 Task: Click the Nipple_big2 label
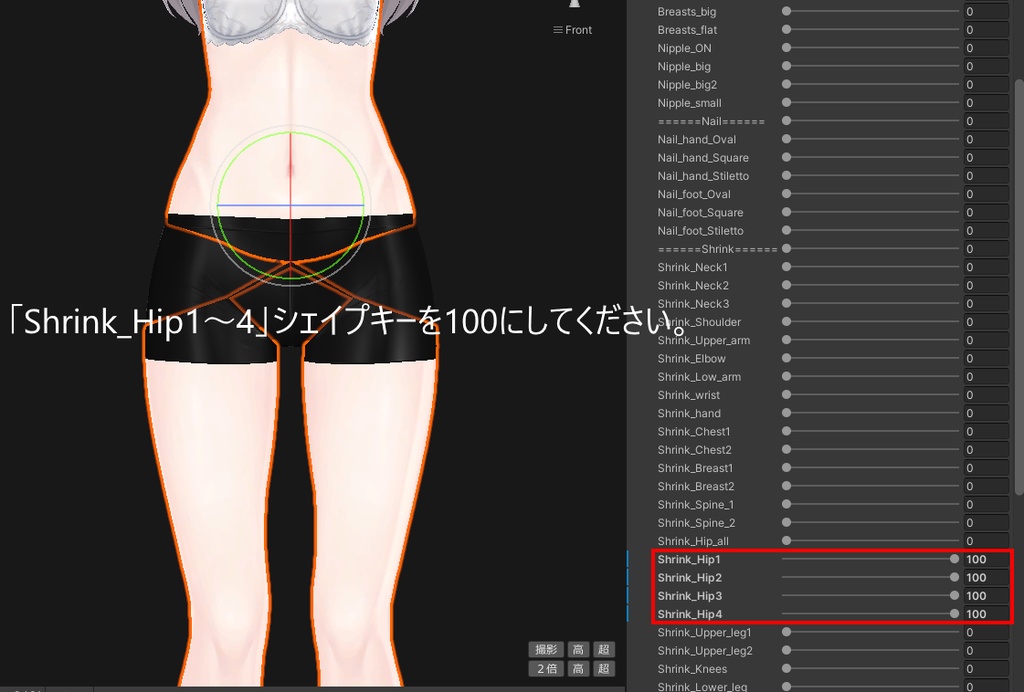pyautogui.click(x=687, y=85)
